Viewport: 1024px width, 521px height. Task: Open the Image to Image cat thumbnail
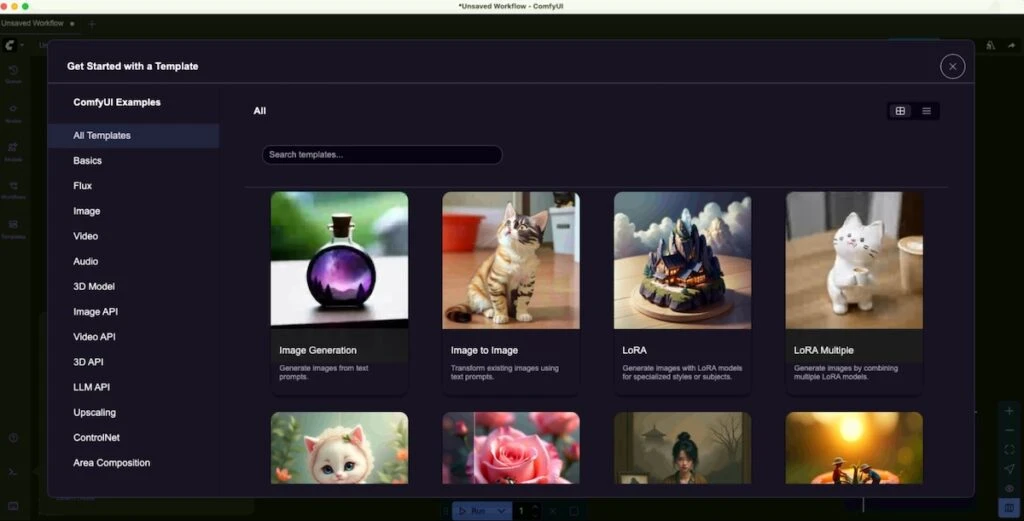pyautogui.click(x=511, y=260)
